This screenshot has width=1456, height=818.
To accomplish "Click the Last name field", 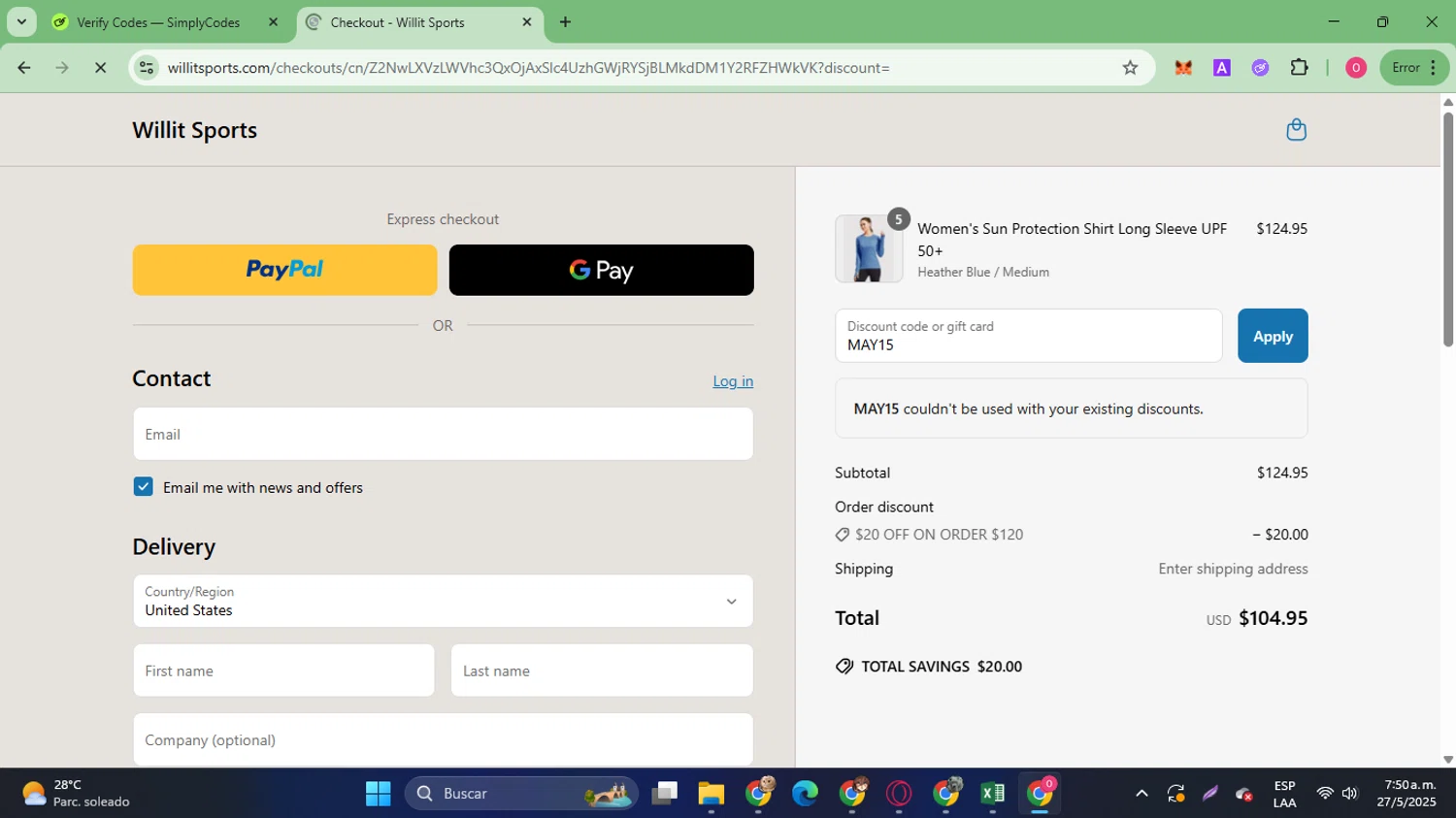I will (602, 671).
